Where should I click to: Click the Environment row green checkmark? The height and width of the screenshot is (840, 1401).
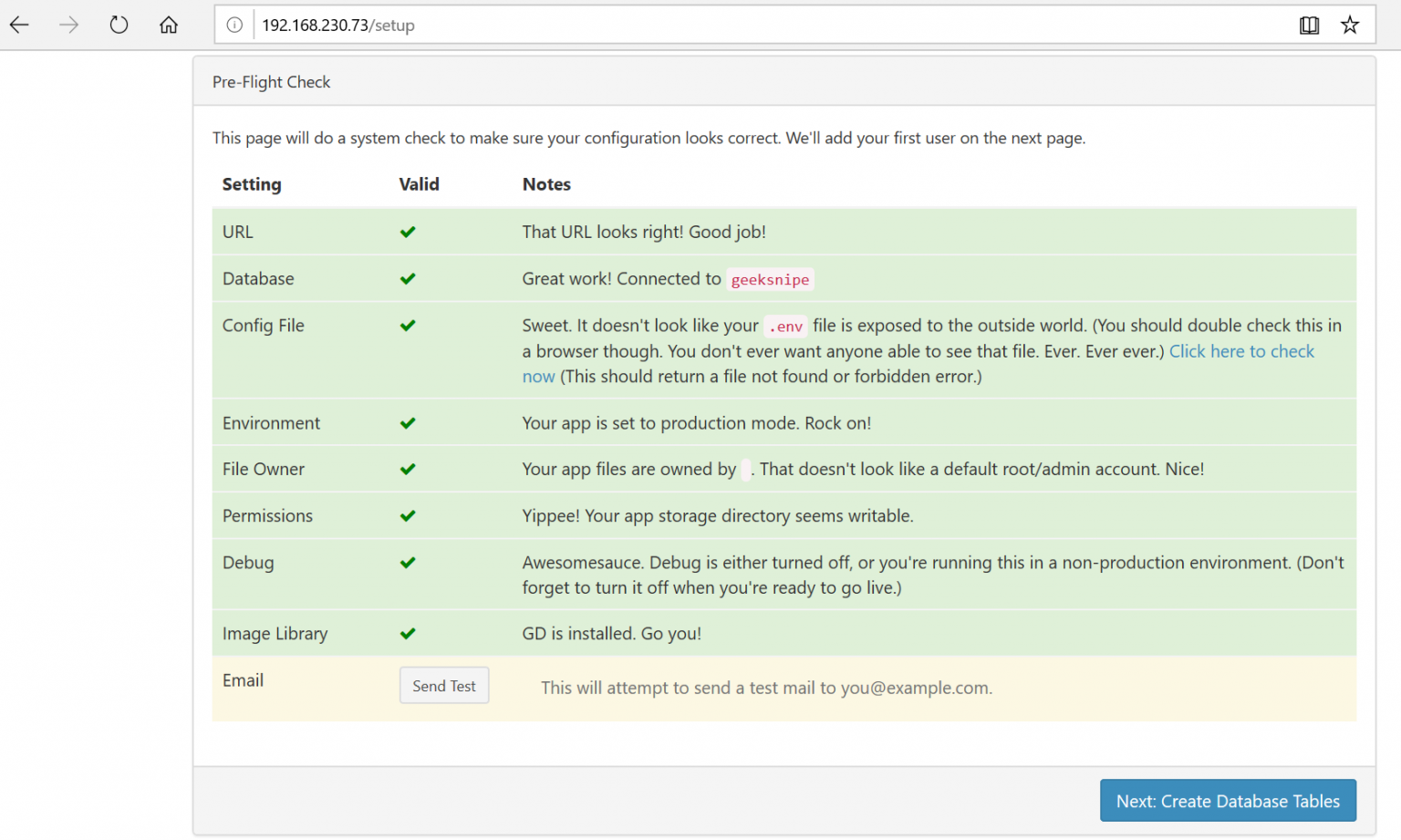click(408, 422)
